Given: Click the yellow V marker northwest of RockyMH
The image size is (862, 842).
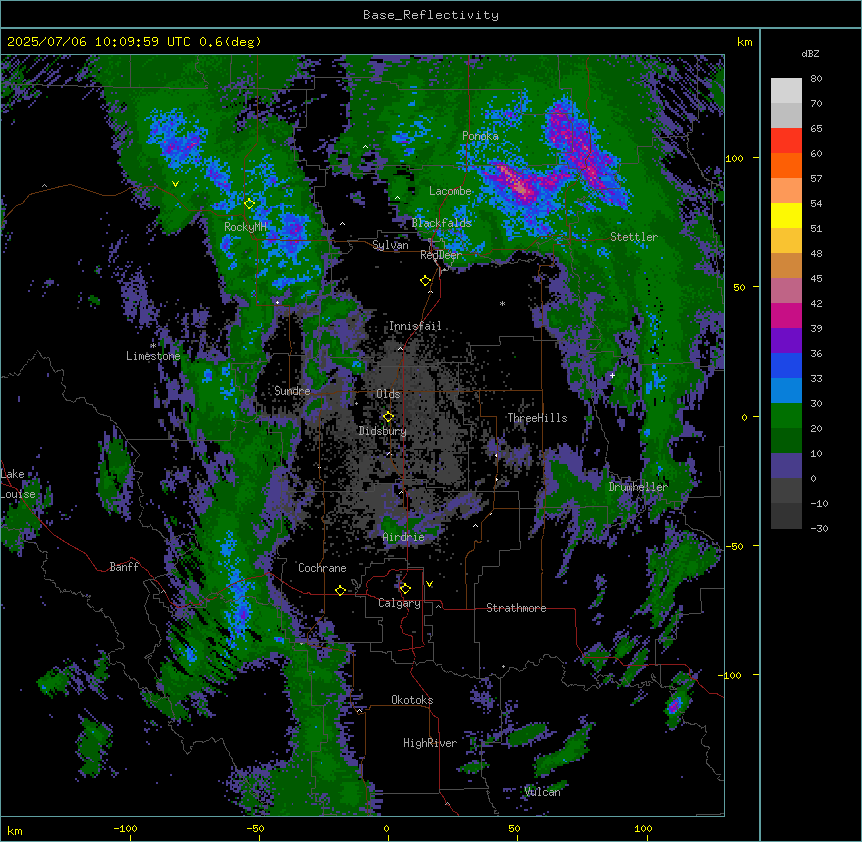Looking at the screenshot, I should tap(175, 184).
